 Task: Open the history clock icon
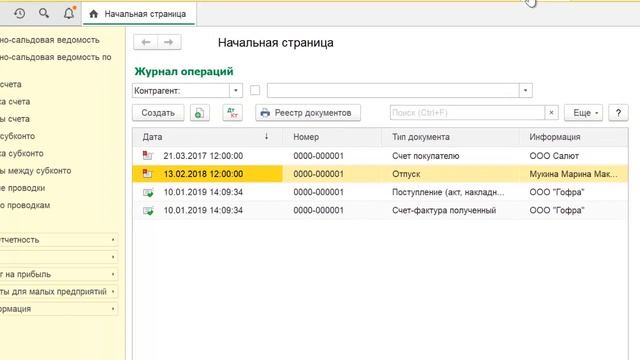pyautogui.click(x=19, y=14)
